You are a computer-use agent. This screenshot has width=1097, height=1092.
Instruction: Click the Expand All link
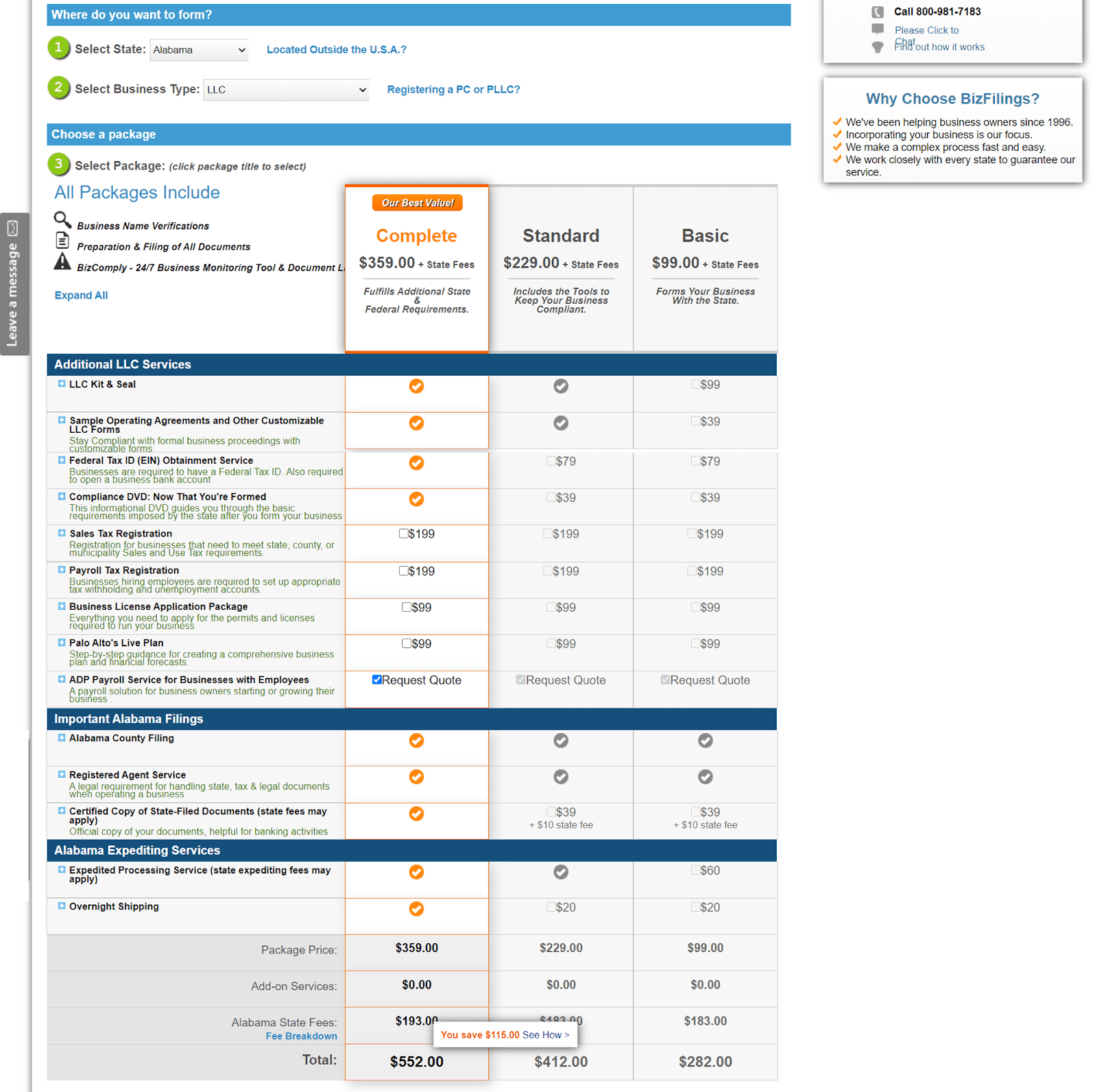pyautogui.click(x=81, y=296)
